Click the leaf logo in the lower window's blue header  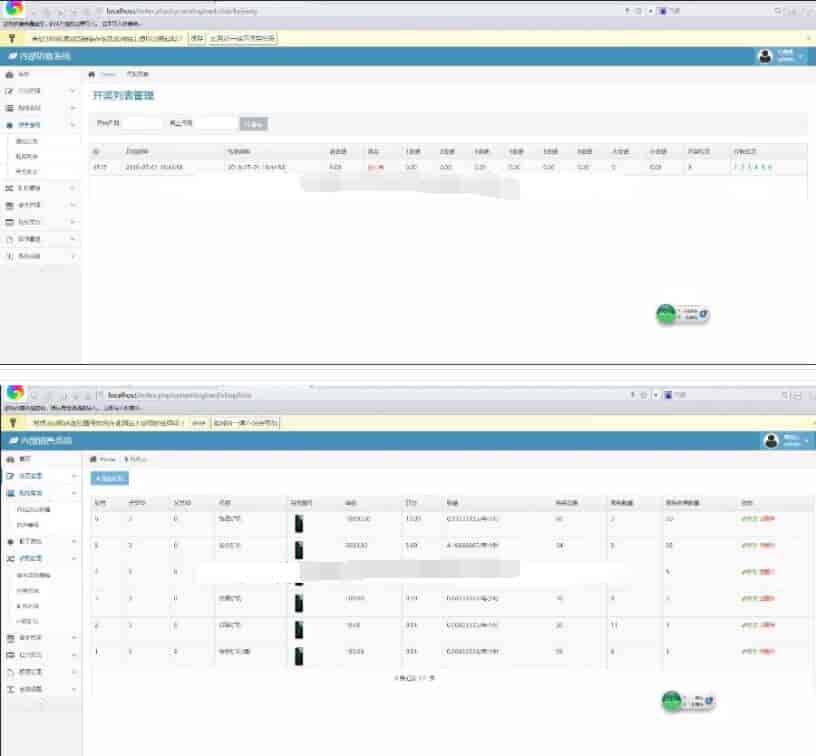click(x=14, y=441)
